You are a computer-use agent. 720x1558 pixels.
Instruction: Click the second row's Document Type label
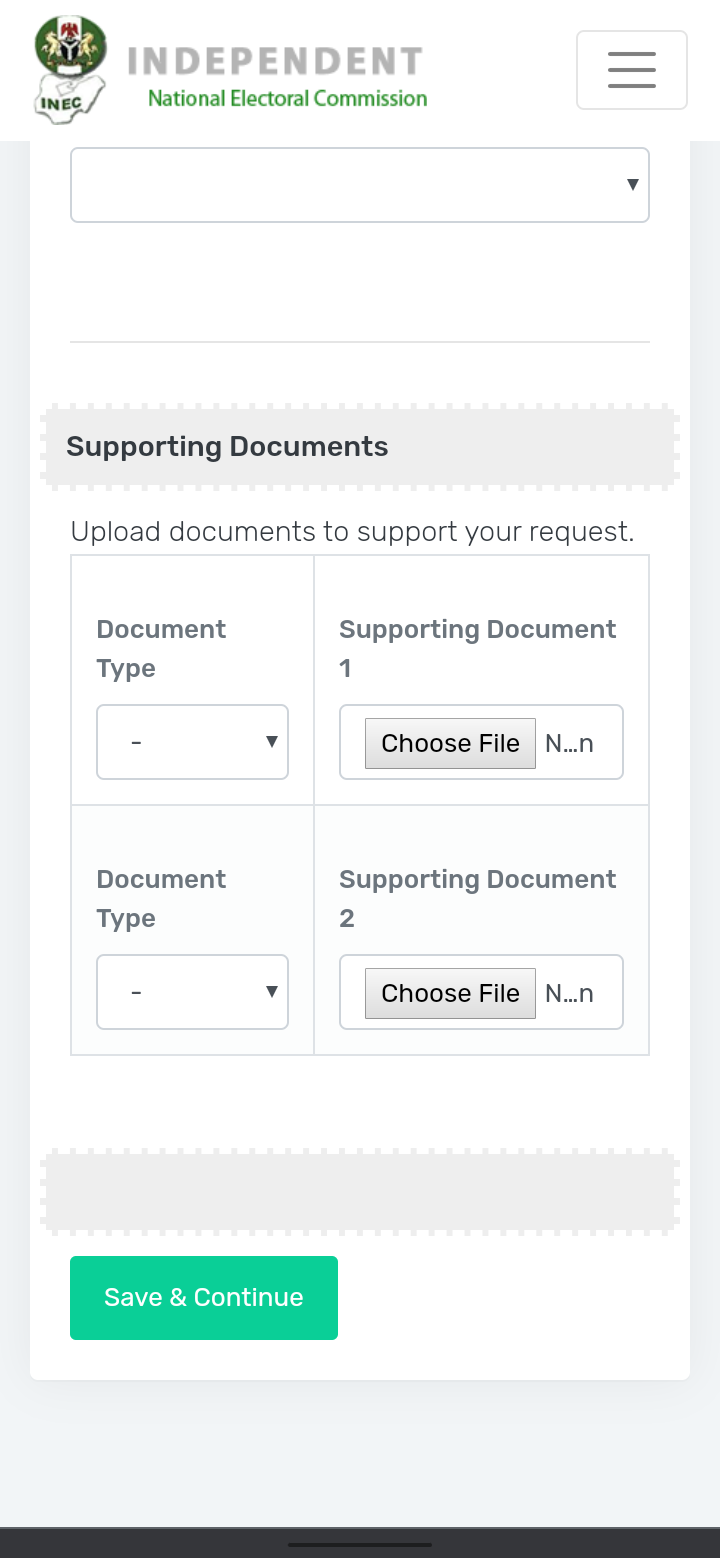coord(161,898)
